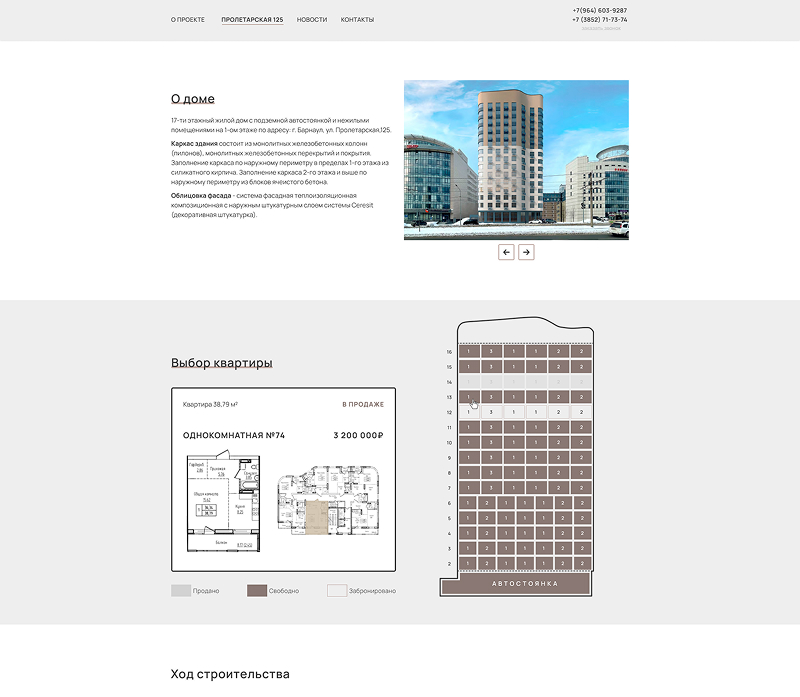Click the заказать звонок link
The width and height of the screenshot is (800, 697).
click(x=601, y=28)
